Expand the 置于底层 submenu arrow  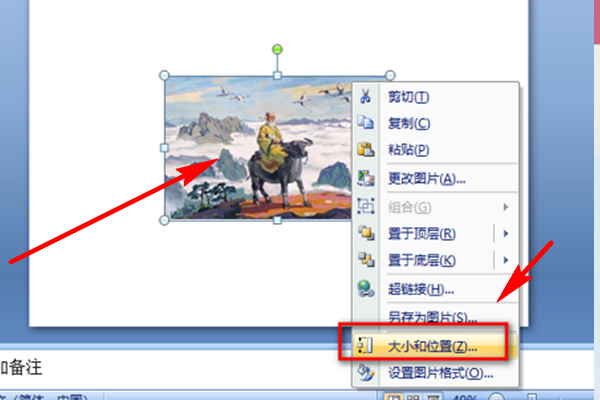coord(506,260)
